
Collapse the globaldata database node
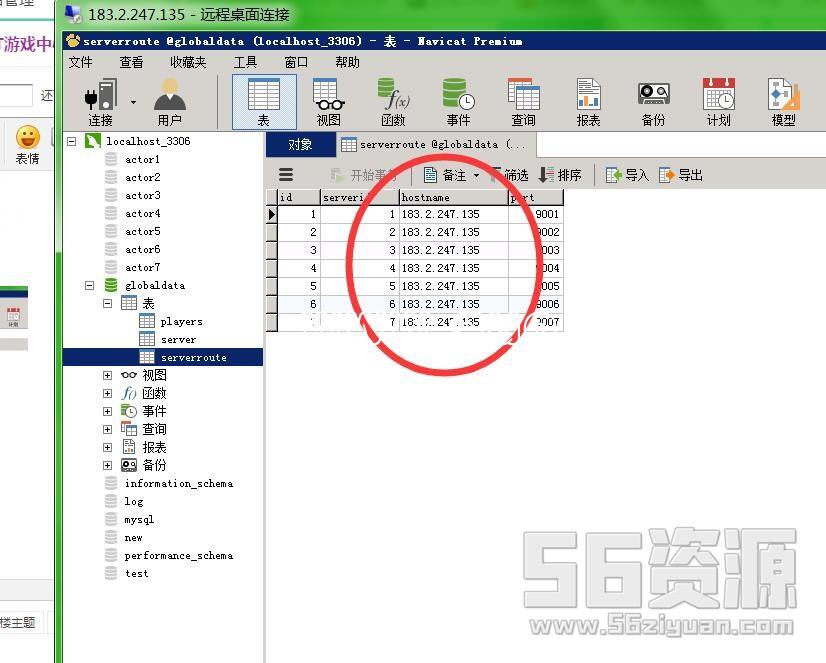[90, 286]
